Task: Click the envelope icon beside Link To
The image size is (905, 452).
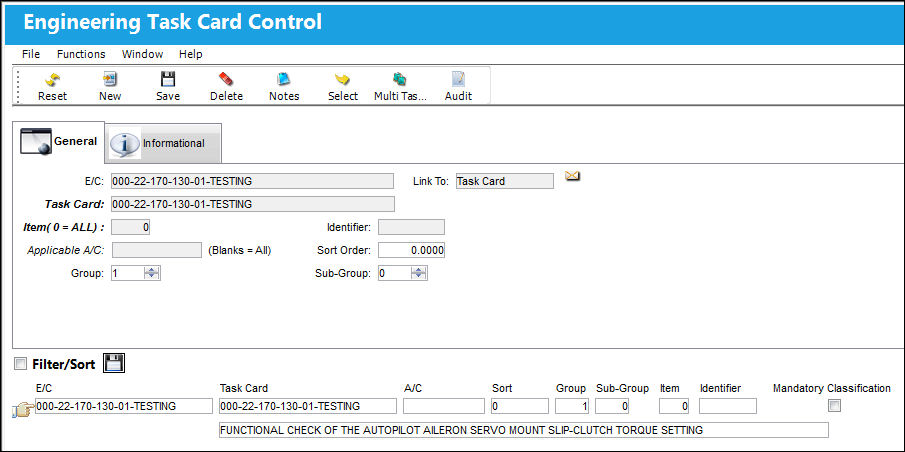Action: tap(572, 175)
